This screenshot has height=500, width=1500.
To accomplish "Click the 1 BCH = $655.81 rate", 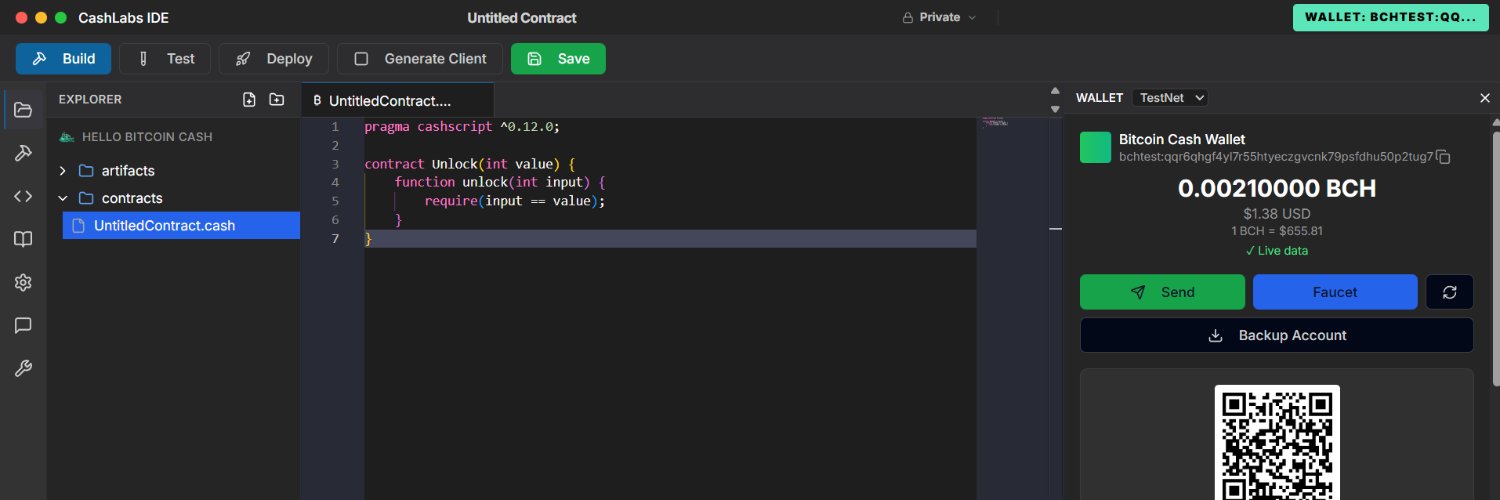I will pyautogui.click(x=1277, y=231).
